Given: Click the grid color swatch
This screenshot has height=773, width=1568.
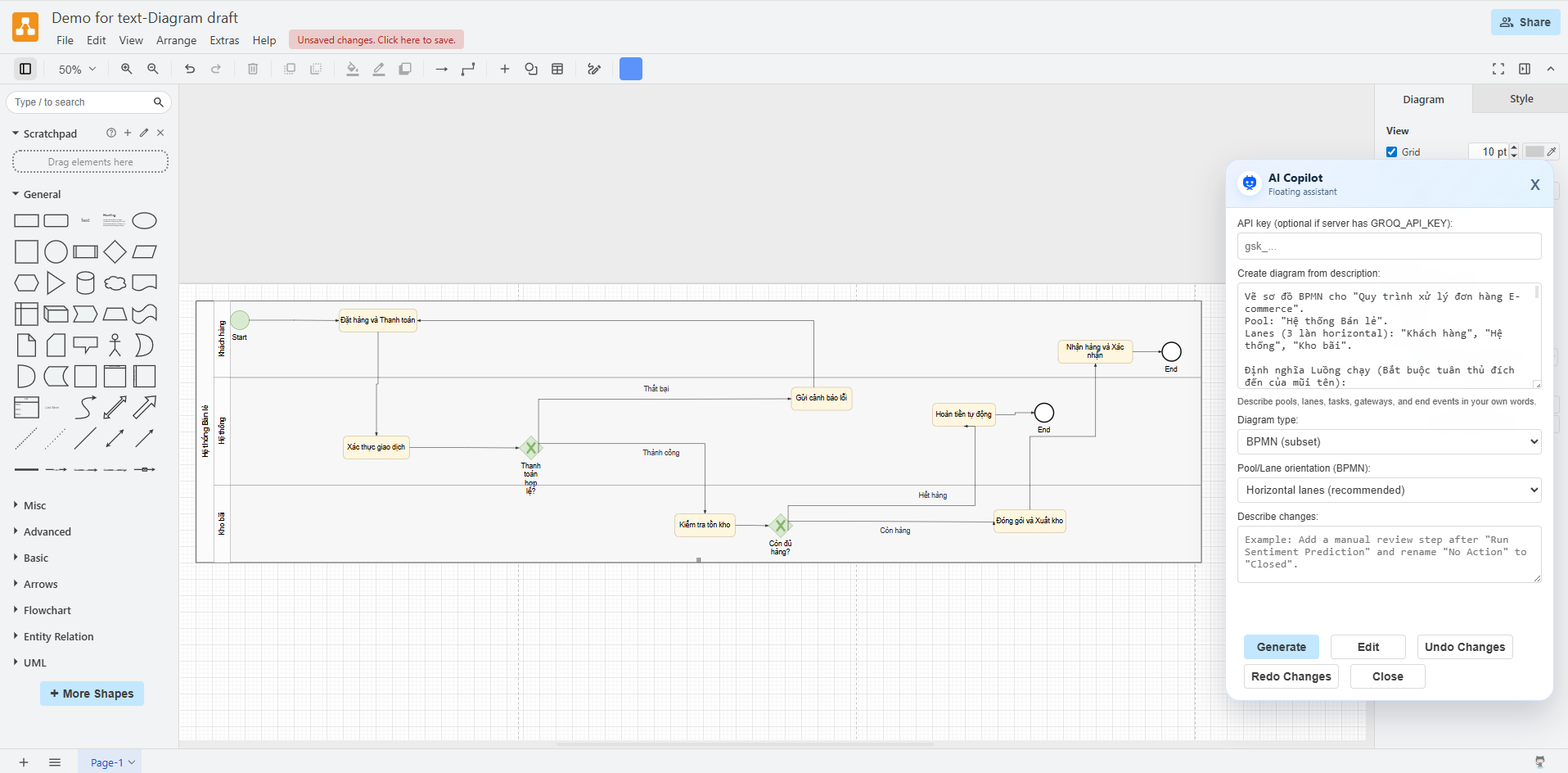Looking at the screenshot, I should point(1534,152).
